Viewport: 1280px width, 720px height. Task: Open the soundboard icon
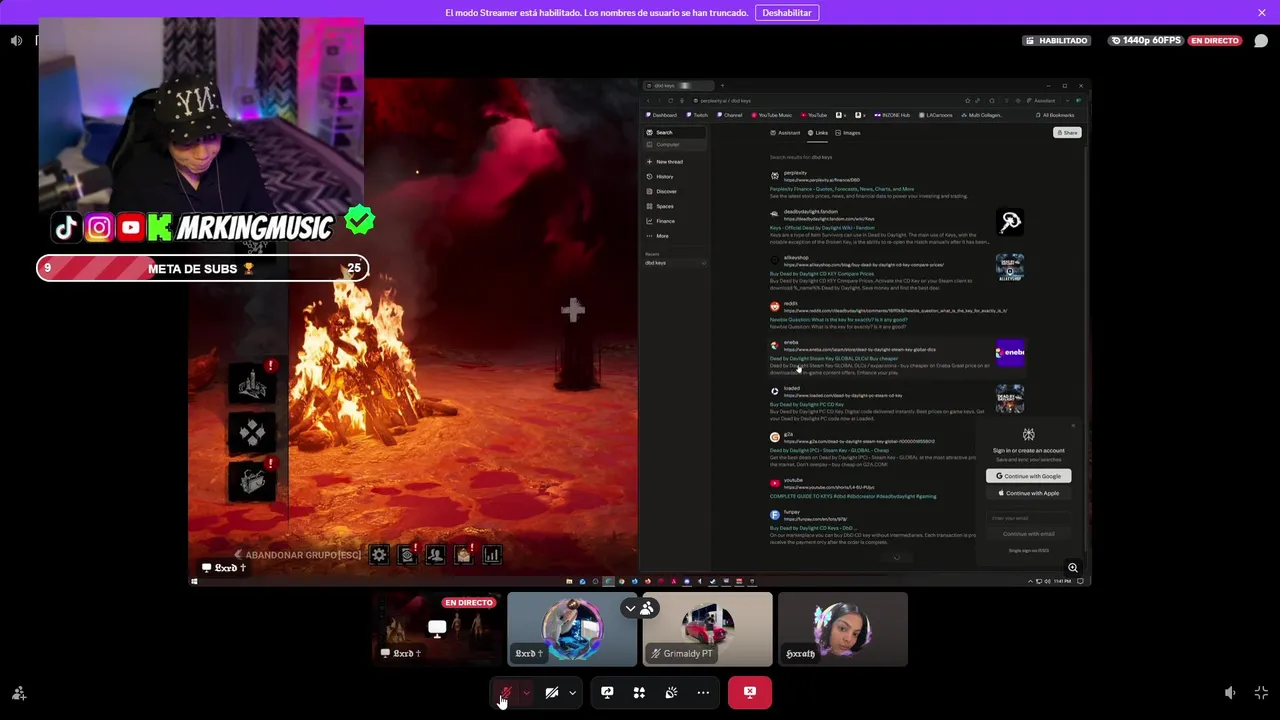coord(671,692)
